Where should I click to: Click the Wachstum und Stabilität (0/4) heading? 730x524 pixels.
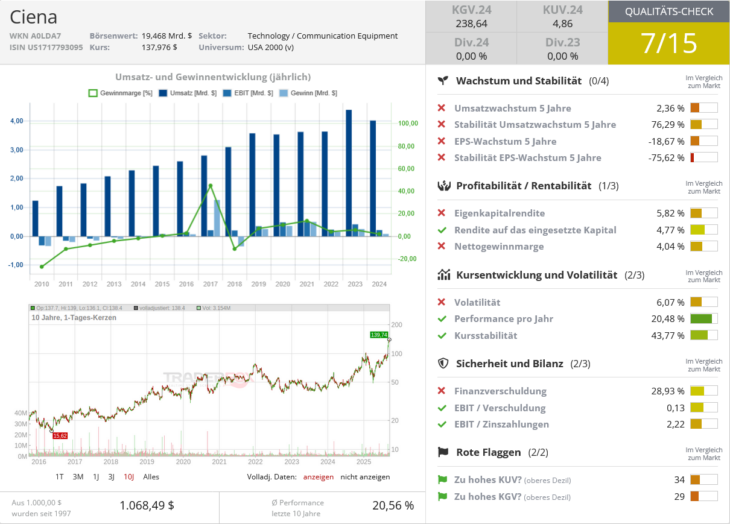pos(532,81)
